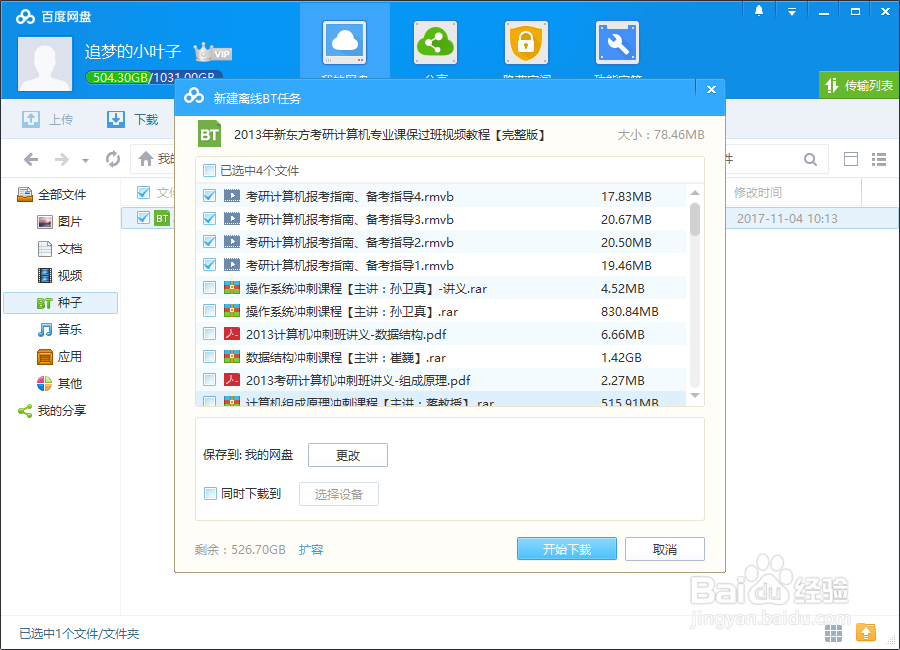Image resolution: width=900 pixels, height=650 pixels.
Task: Click the user avatar picture
Action: 45,64
